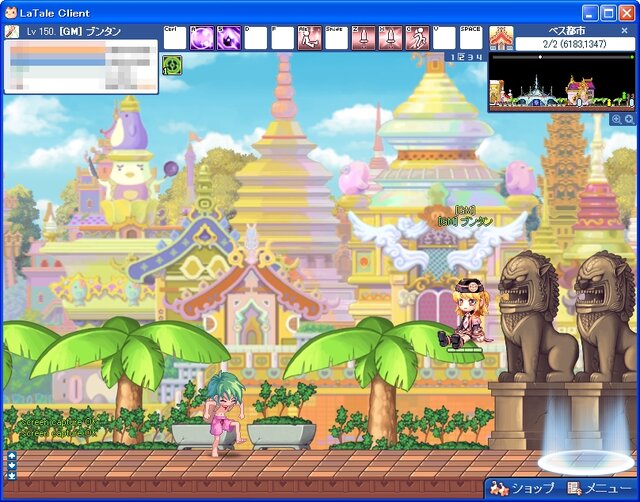640x502 pixels.
Task: Open the ショップ shop button
Action: click(522, 489)
